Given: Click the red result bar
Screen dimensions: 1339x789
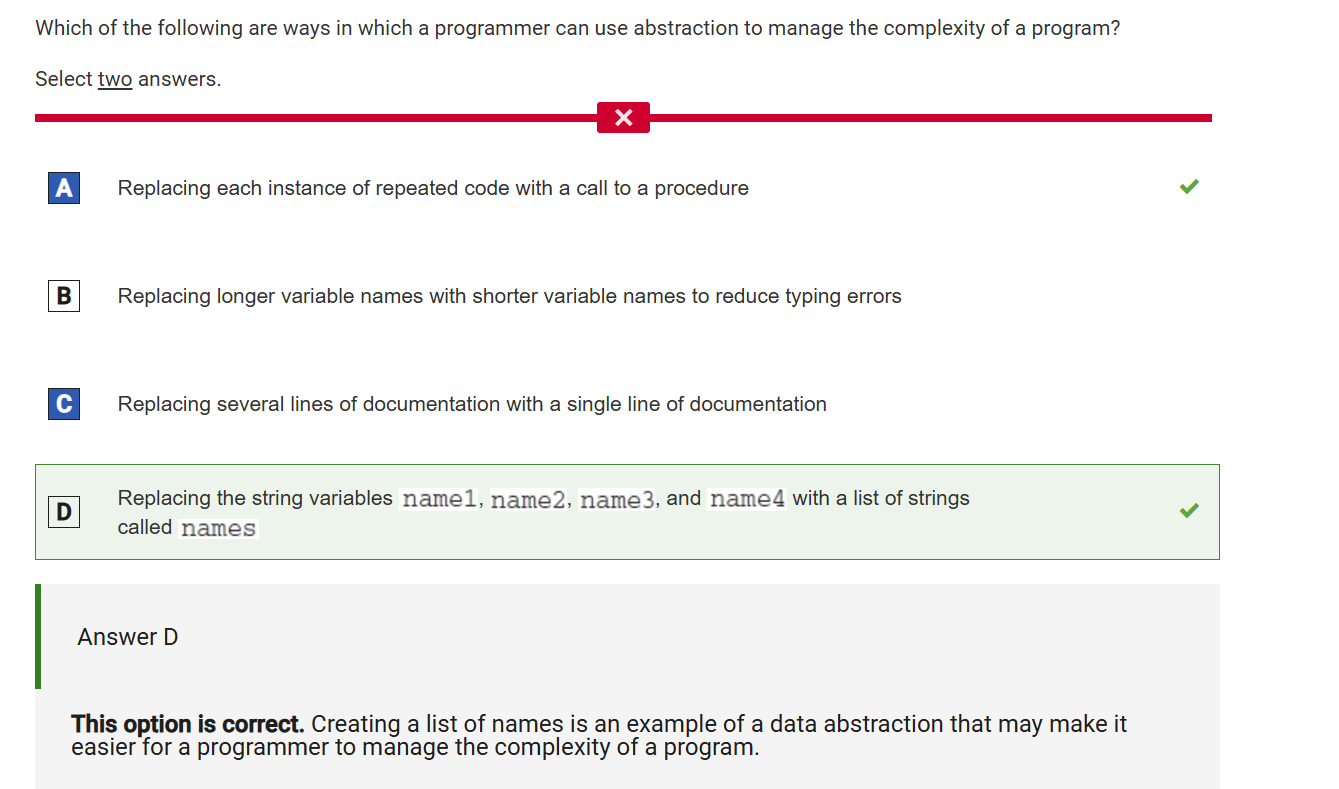Looking at the screenshot, I should tap(623, 118).
